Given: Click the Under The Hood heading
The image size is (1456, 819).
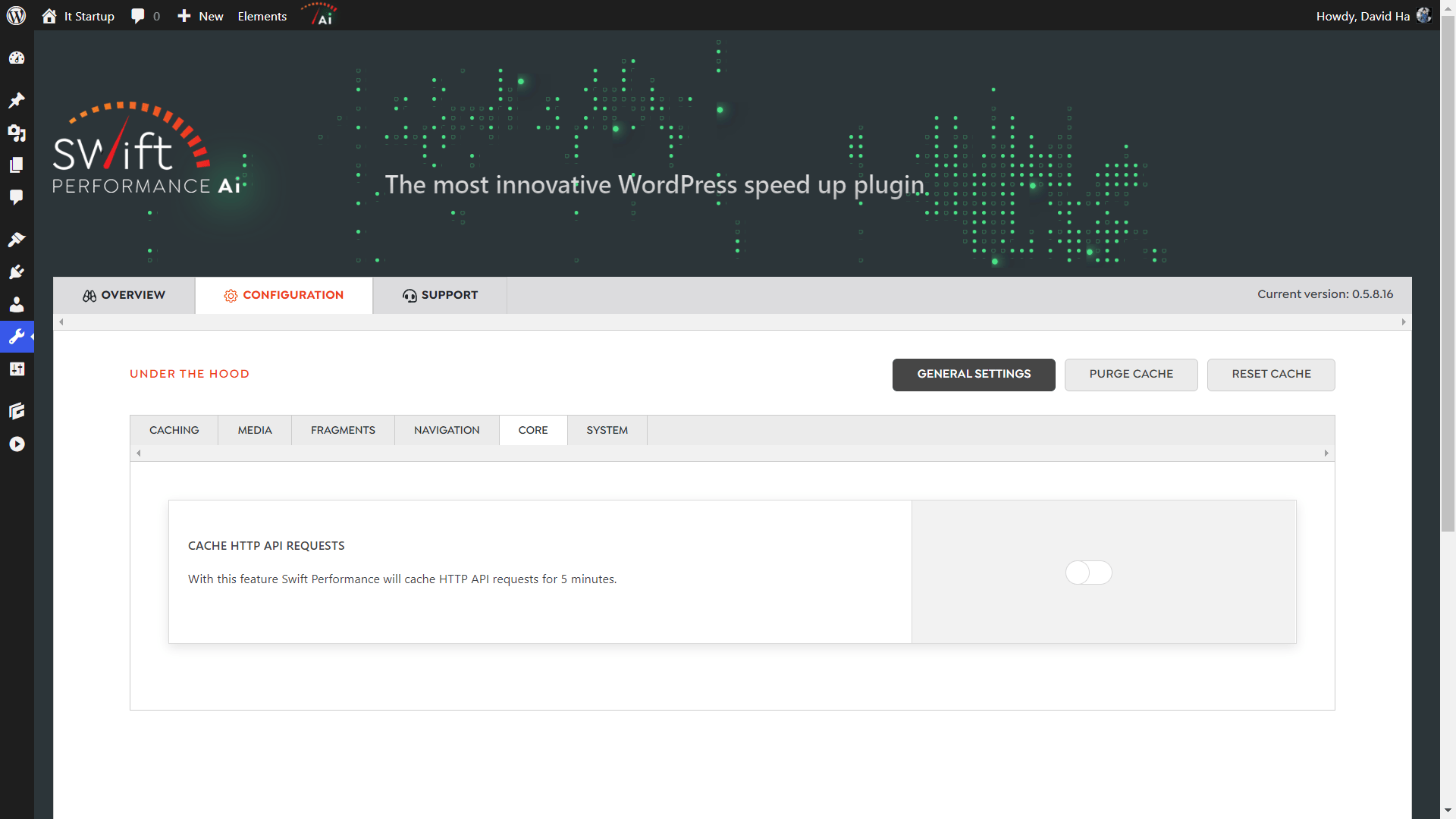Looking at the screenshot, I should 190,374.
